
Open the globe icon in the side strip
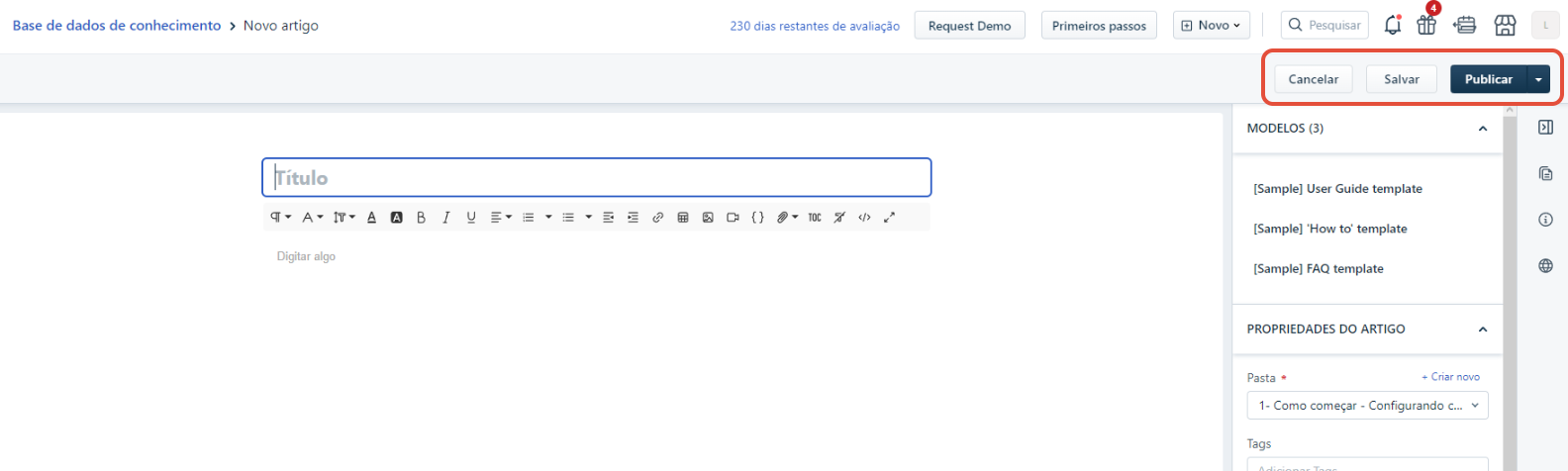pyautogui.click(x=1545, y=266)
